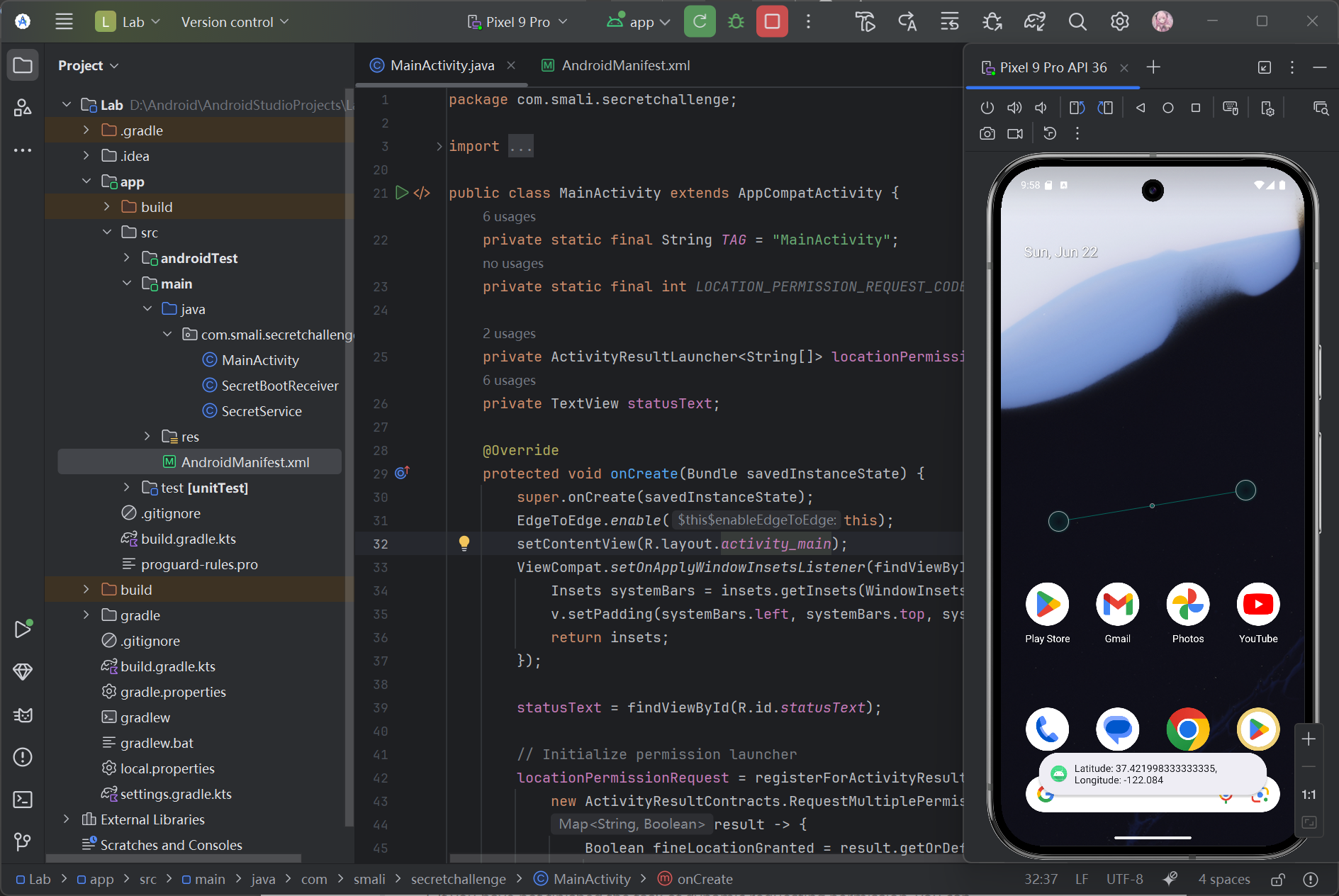Open the Pixel 9 Pro device dropdown
This screenshot has width=1339, height=896.
tap(518, 22)
